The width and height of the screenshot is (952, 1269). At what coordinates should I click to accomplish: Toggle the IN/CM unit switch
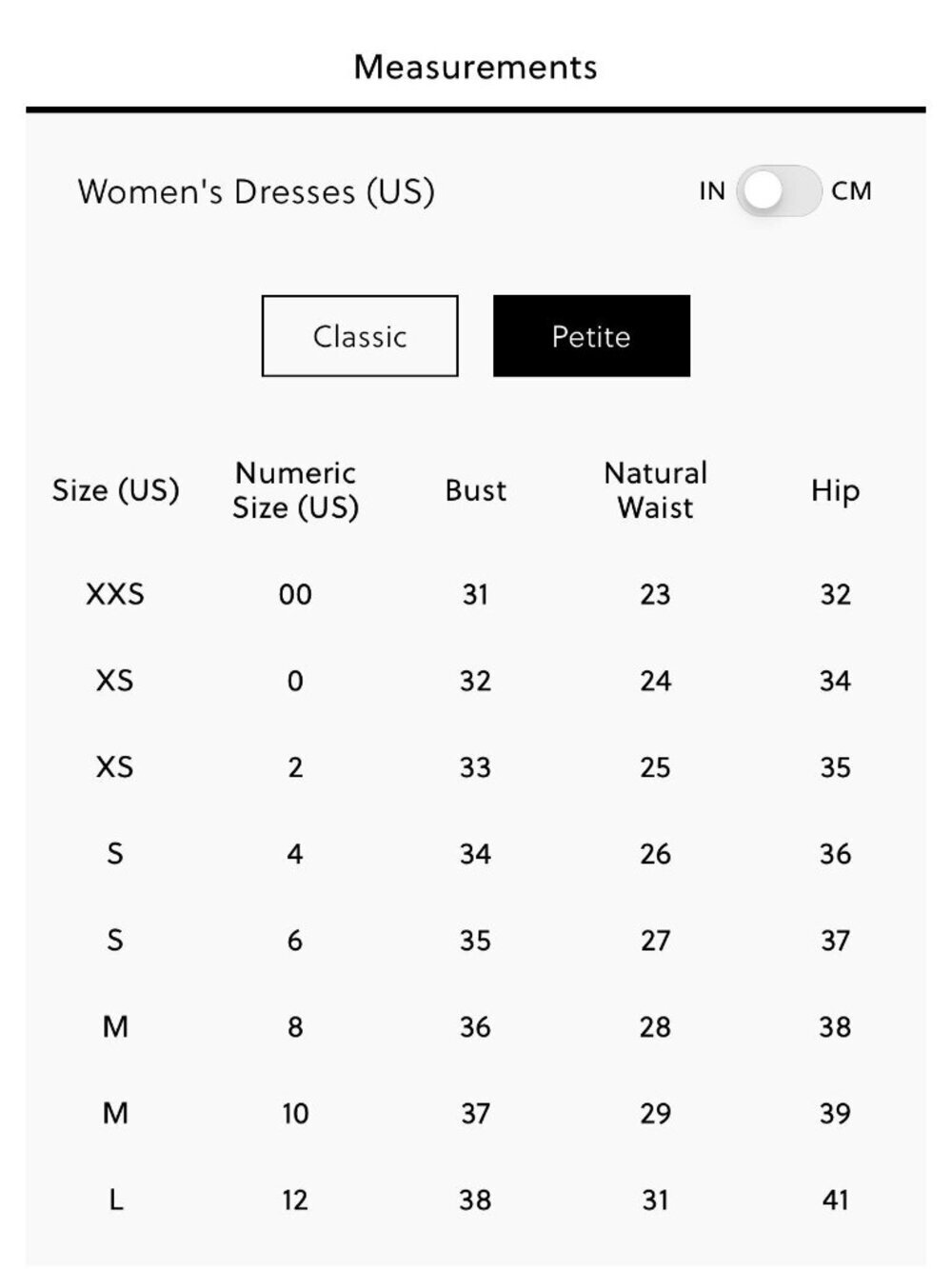pyautogui.click(x=779, y=191)
